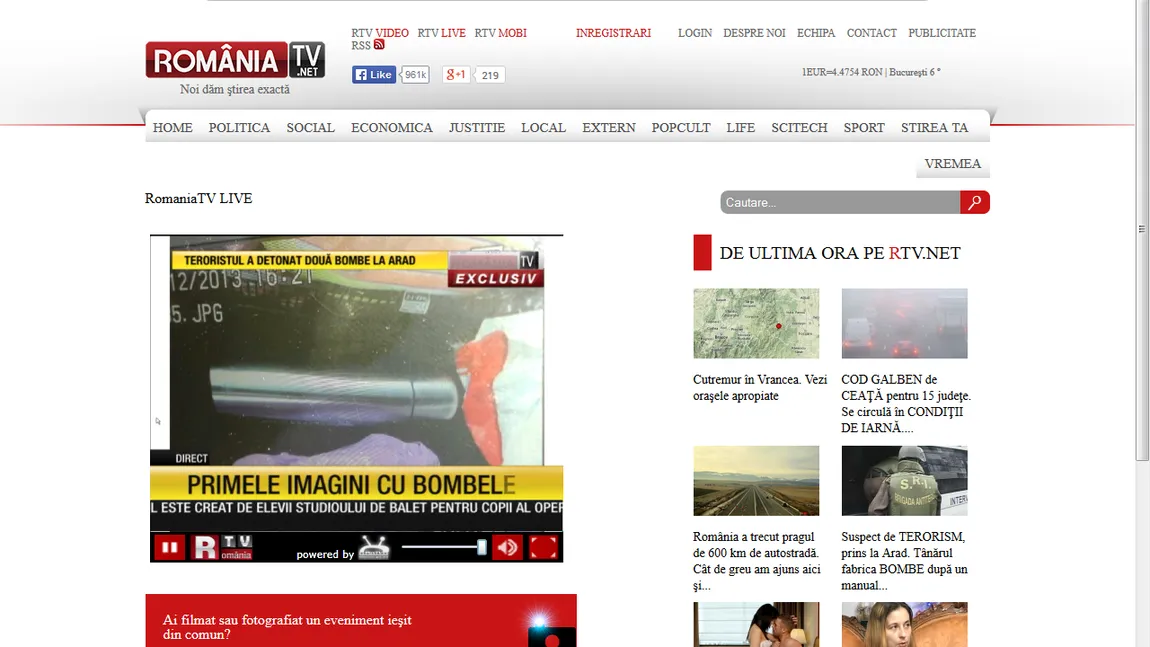
Task: Open the POPCULT section
Action: click(x=681, y=128)
